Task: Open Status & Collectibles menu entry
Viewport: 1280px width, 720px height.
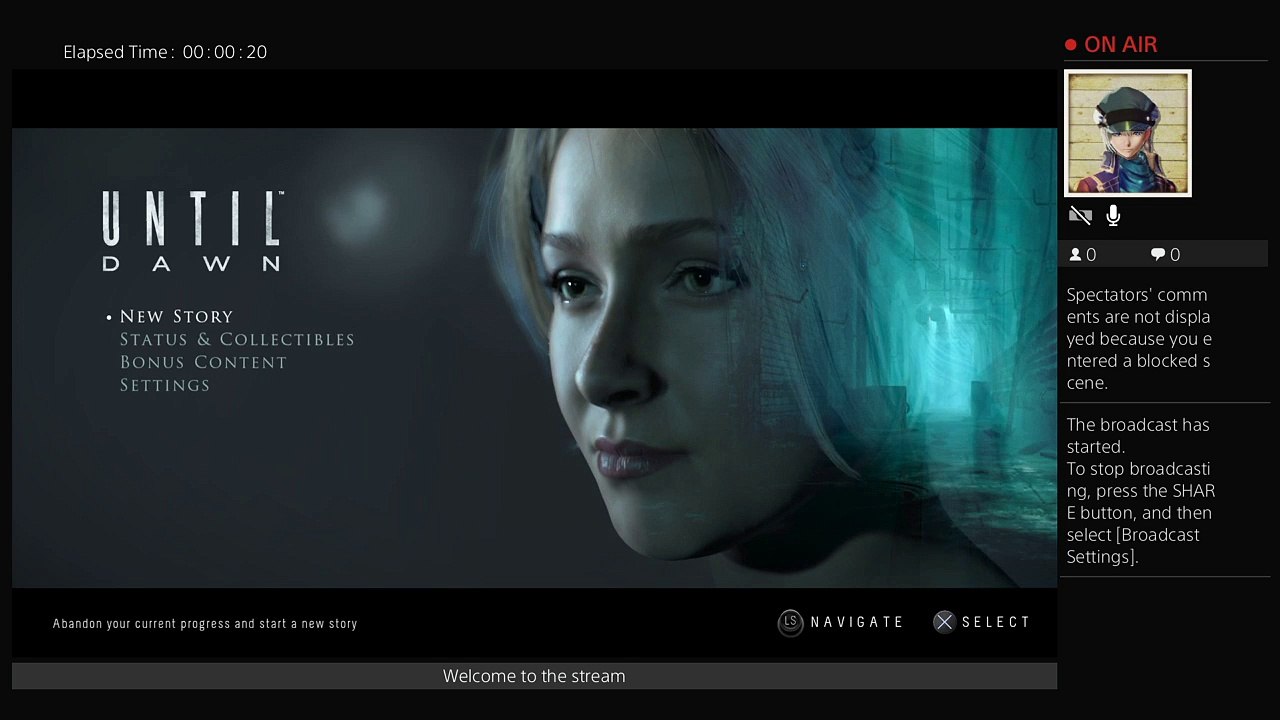Action: point(237,340)
